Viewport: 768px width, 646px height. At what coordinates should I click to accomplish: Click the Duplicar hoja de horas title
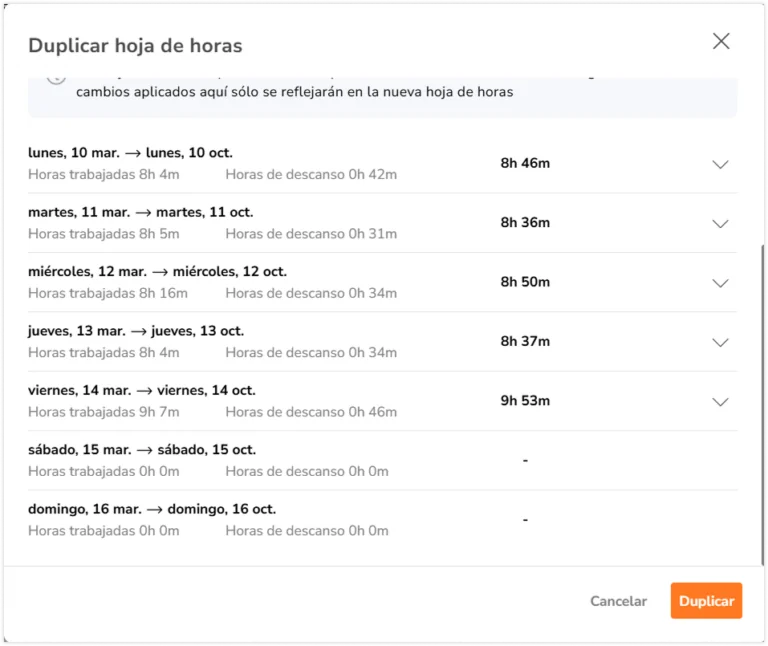tap(135, 46)
